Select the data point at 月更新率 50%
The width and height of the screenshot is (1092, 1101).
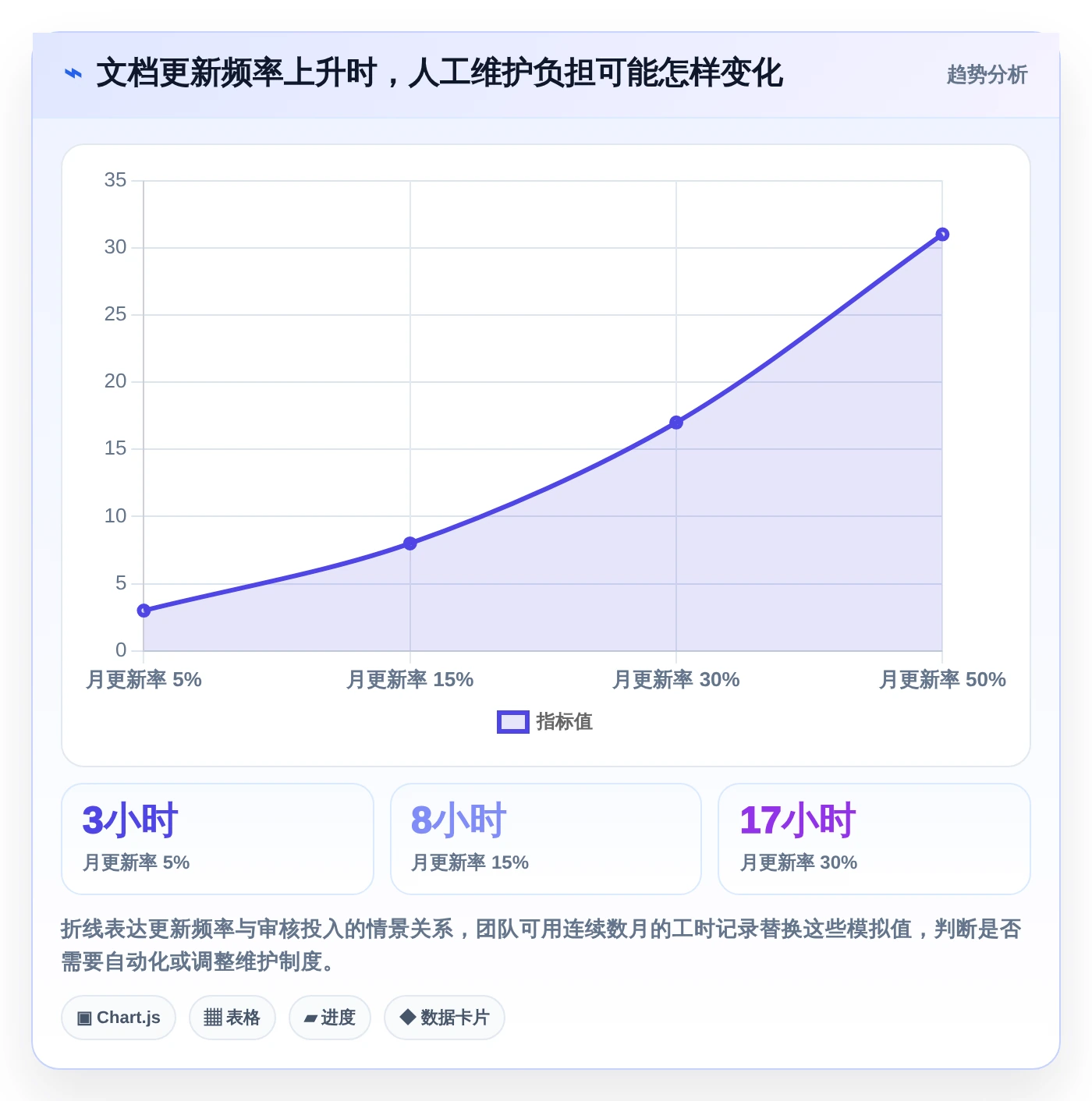tap(942, 235)
